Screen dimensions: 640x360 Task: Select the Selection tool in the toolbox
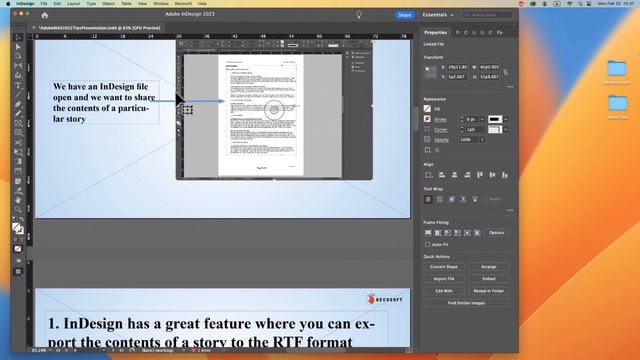pos(18,37)
